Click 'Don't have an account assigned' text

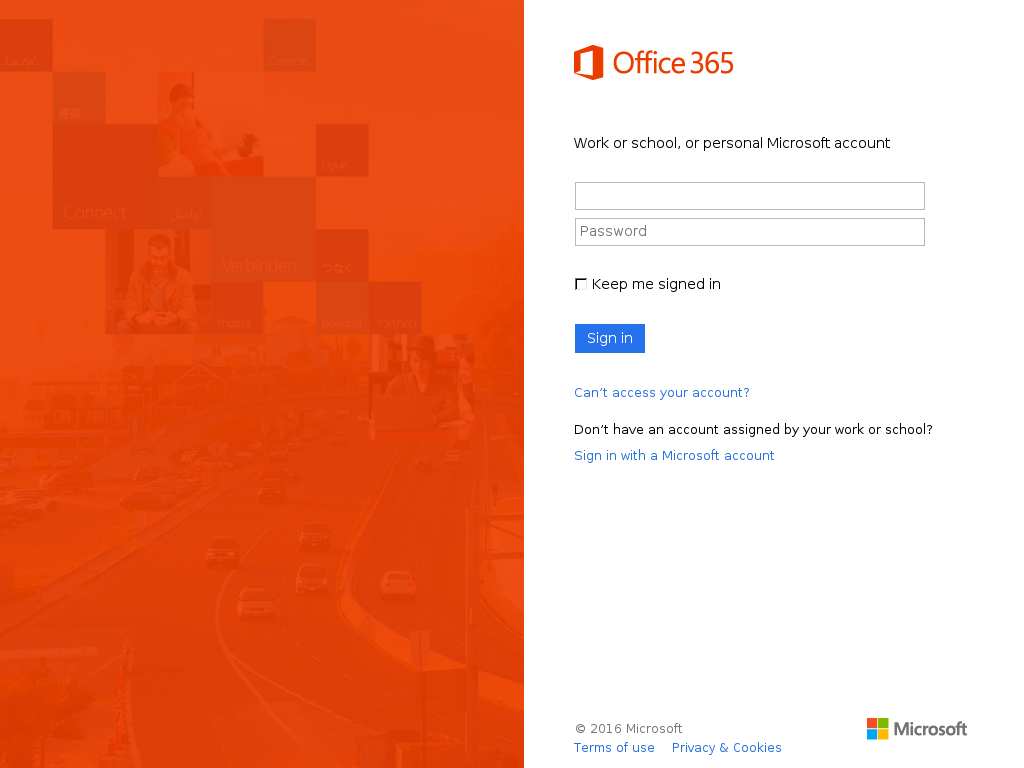point(753,429)
